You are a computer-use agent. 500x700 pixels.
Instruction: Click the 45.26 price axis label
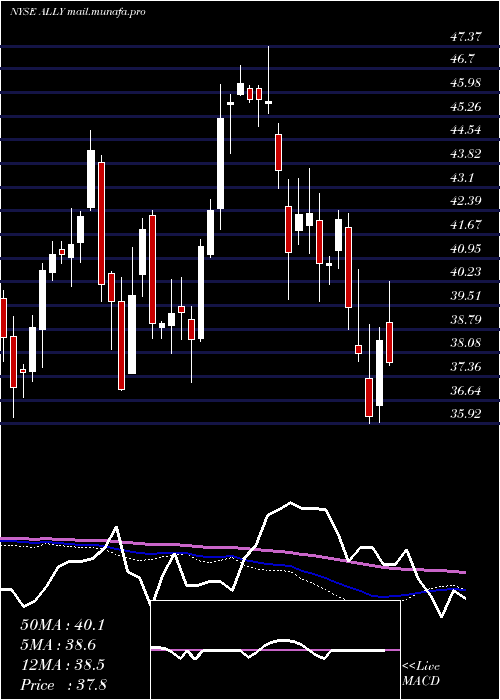466,106
